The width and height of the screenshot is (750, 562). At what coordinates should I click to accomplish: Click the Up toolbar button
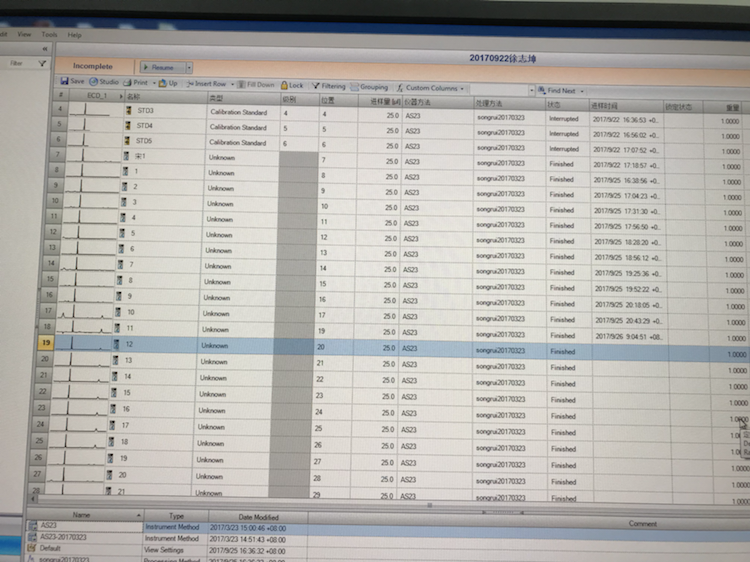pyautogui.click(x=168, y=83)
